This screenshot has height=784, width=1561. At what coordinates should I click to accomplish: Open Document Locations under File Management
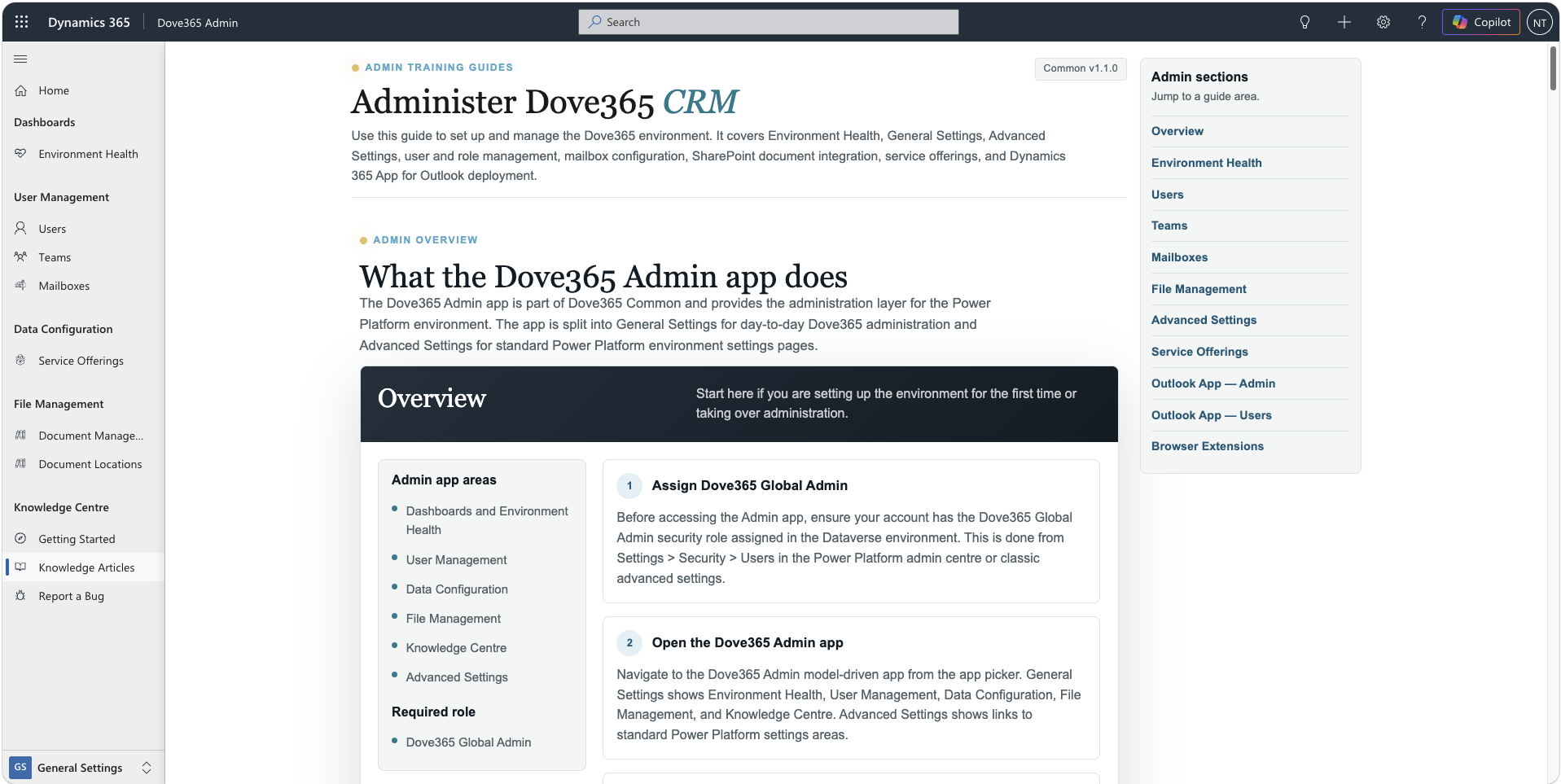coord(83,464)
